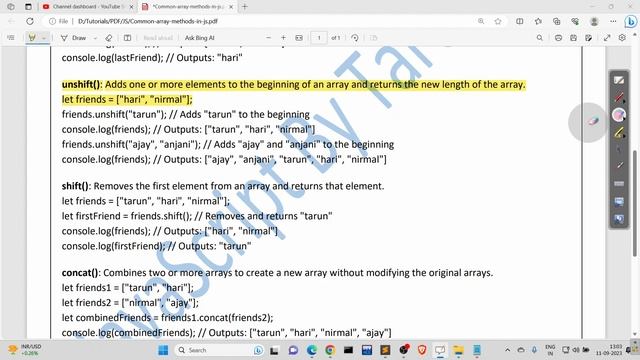Open the Collections icon
The height and width of the screenshot is (360, 640).
click(556, 21)
